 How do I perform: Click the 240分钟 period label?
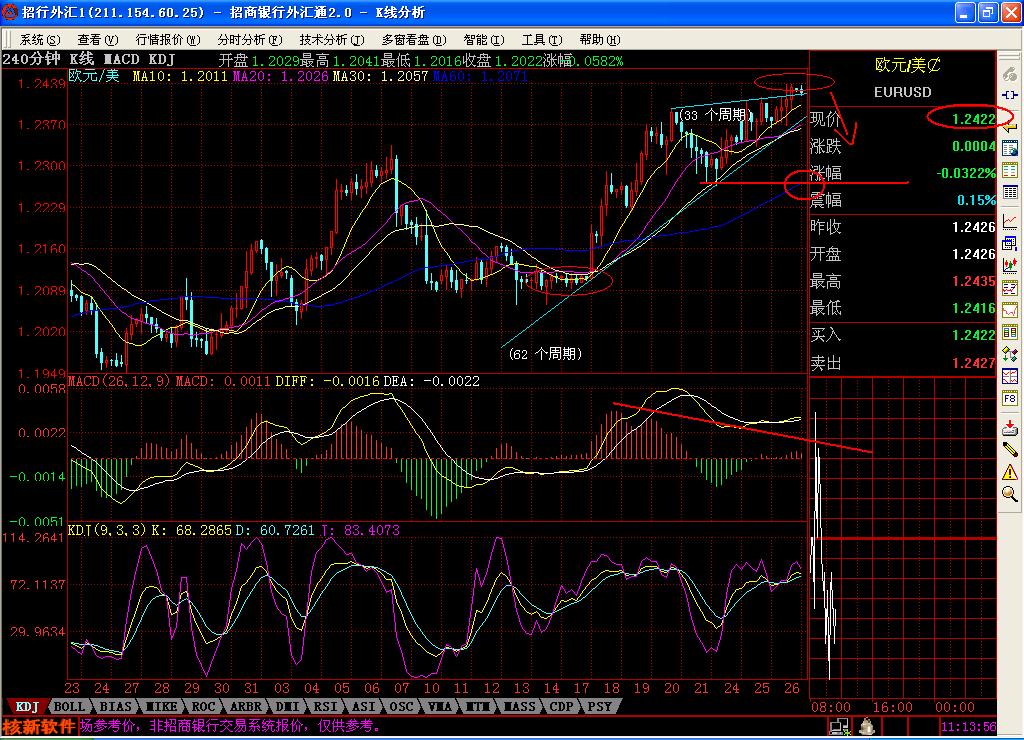(30, 60)
